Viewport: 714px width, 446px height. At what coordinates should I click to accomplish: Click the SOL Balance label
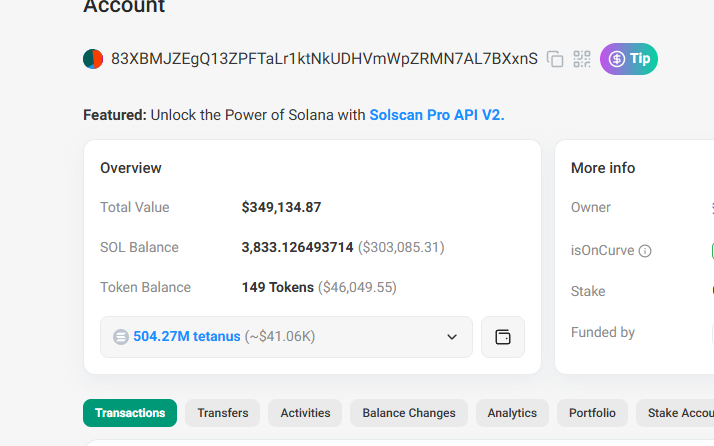coord(139,247)
